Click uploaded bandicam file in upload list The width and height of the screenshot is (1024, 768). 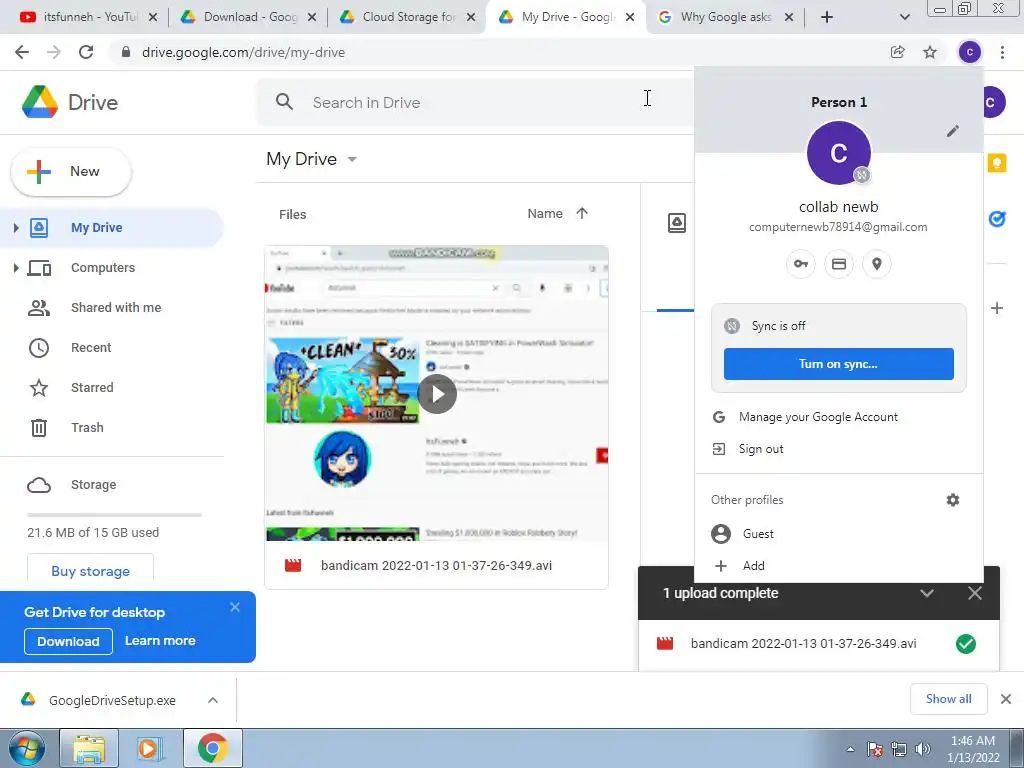[819, 644]
